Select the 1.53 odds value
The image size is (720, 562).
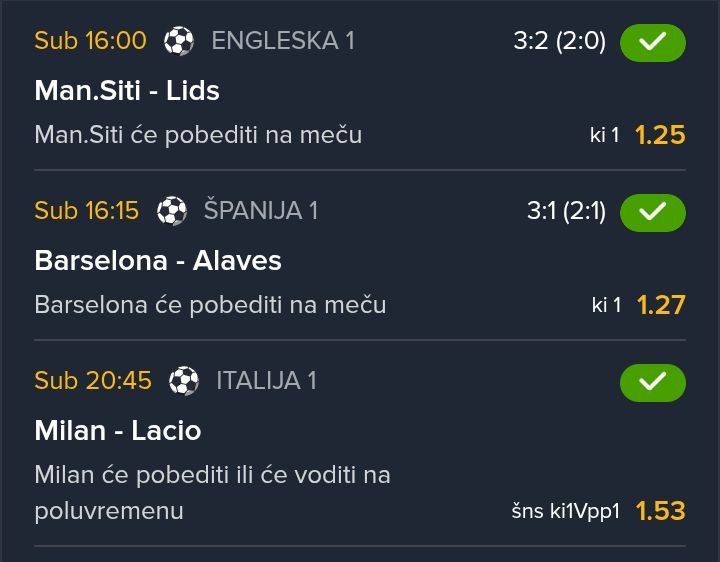click(660, 511)
